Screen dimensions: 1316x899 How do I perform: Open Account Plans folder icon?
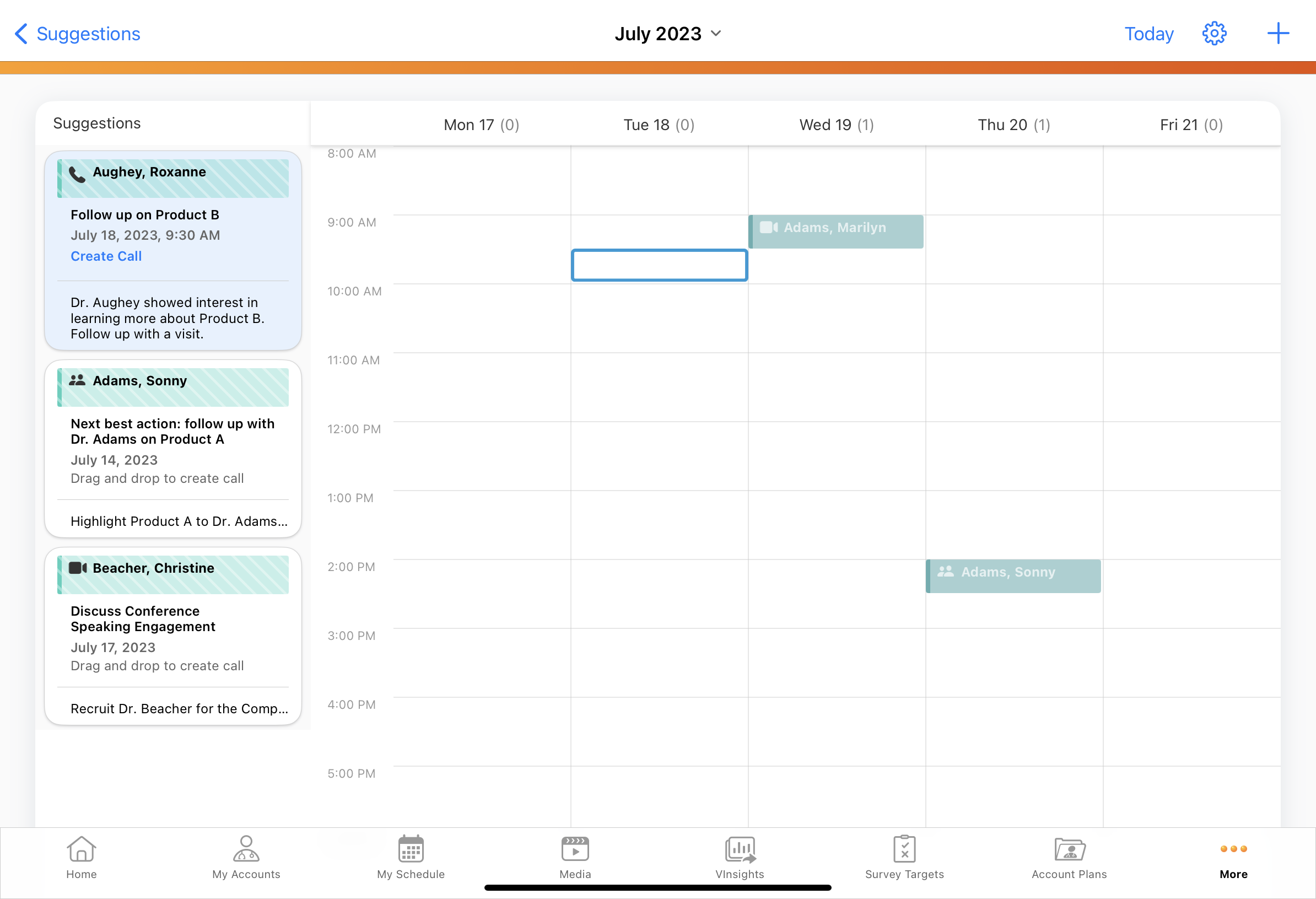[x=1069, y=857]
